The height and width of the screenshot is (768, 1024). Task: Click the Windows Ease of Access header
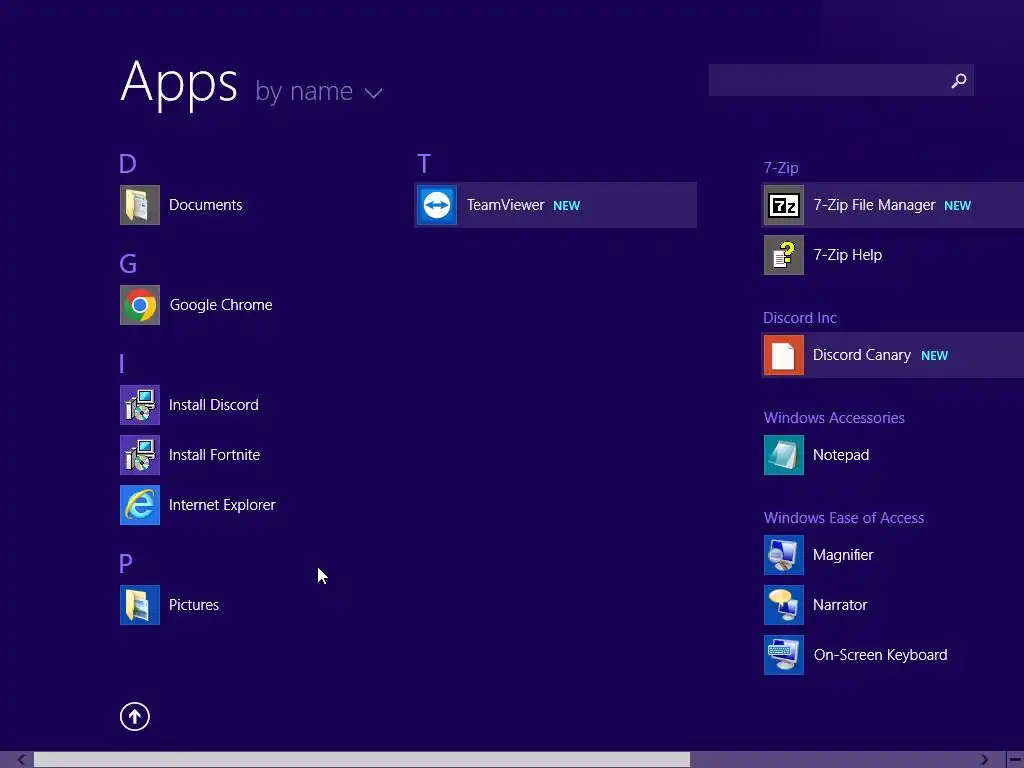[844, 518]
